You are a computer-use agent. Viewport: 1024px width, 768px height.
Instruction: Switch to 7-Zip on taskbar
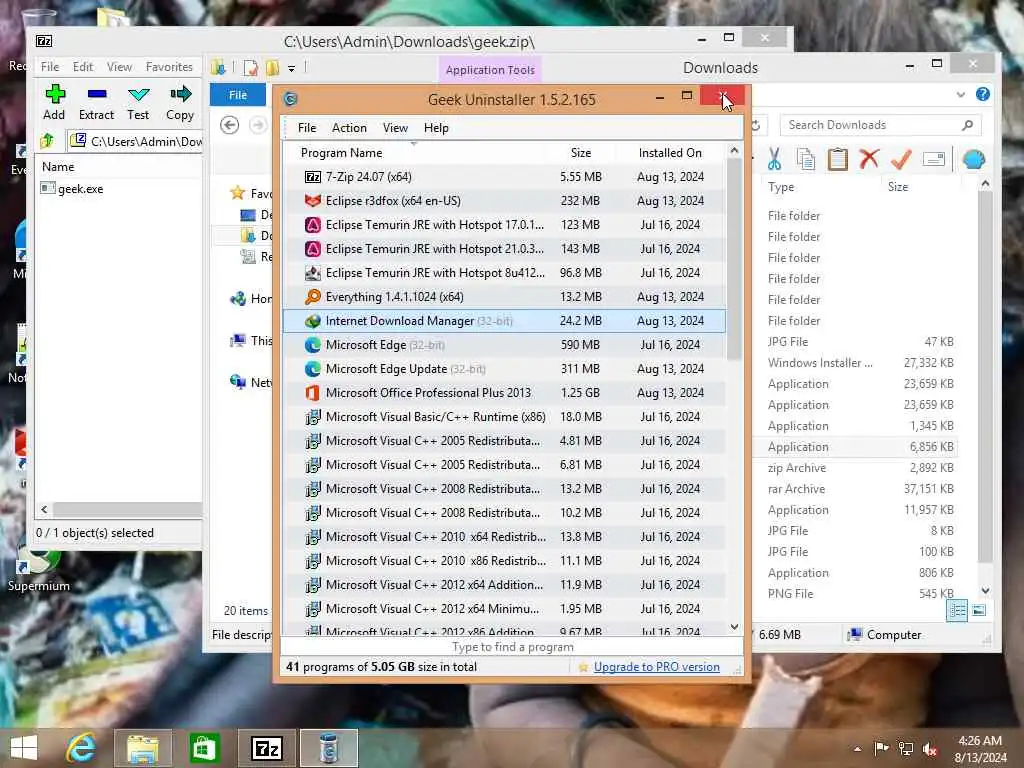coord(267,748)
